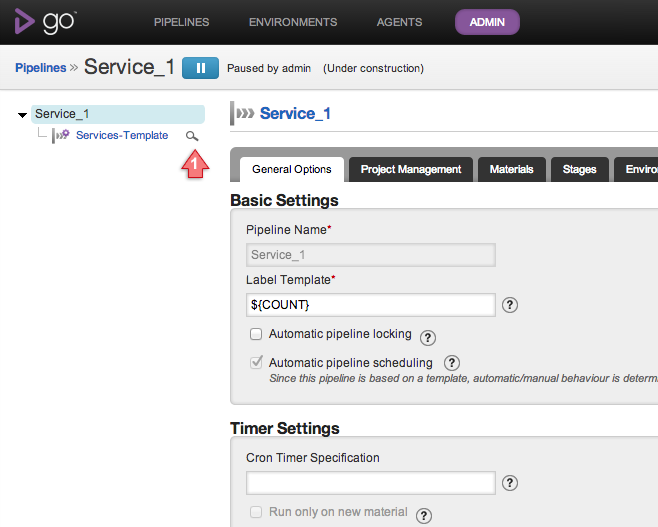Click the Pipelines breadcrumb link
This screenshot has height=527, width=658.
point(40,68)
